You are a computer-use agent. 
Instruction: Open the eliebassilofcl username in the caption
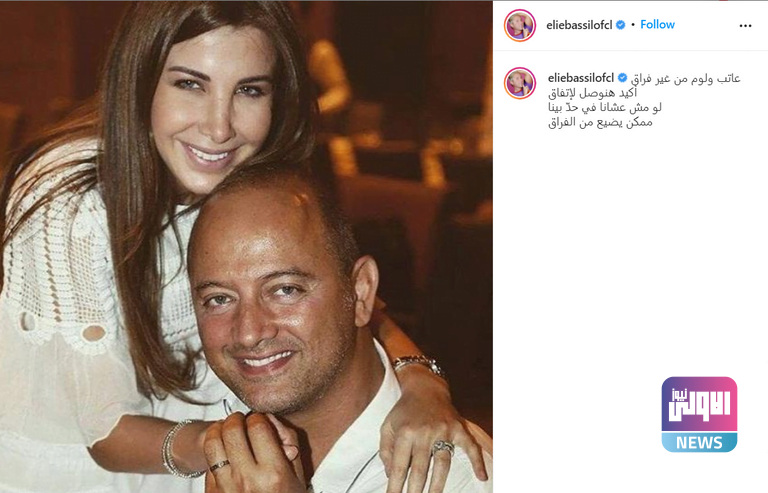(x=581, y=78)
